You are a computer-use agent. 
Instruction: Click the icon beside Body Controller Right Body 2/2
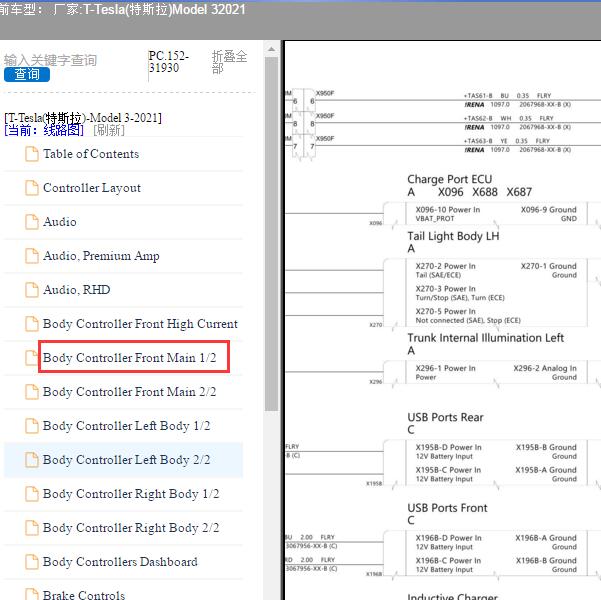[x=31, y=528]
